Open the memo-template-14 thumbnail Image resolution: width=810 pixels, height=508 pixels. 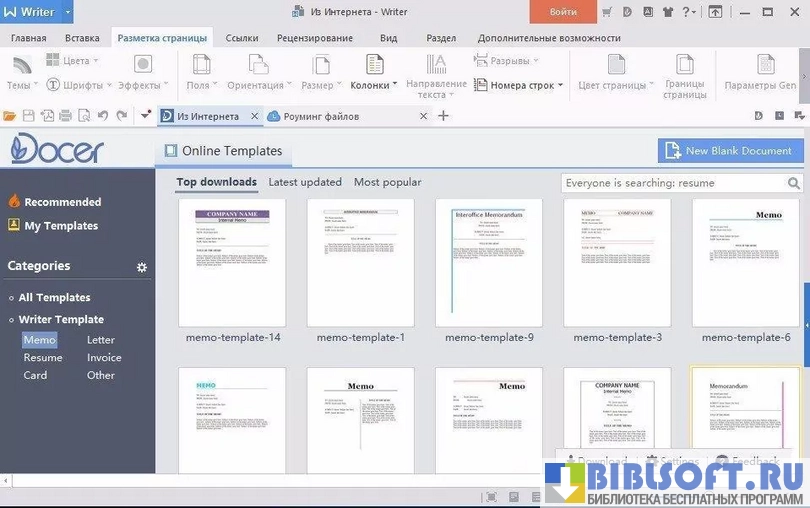pos(232,263)
